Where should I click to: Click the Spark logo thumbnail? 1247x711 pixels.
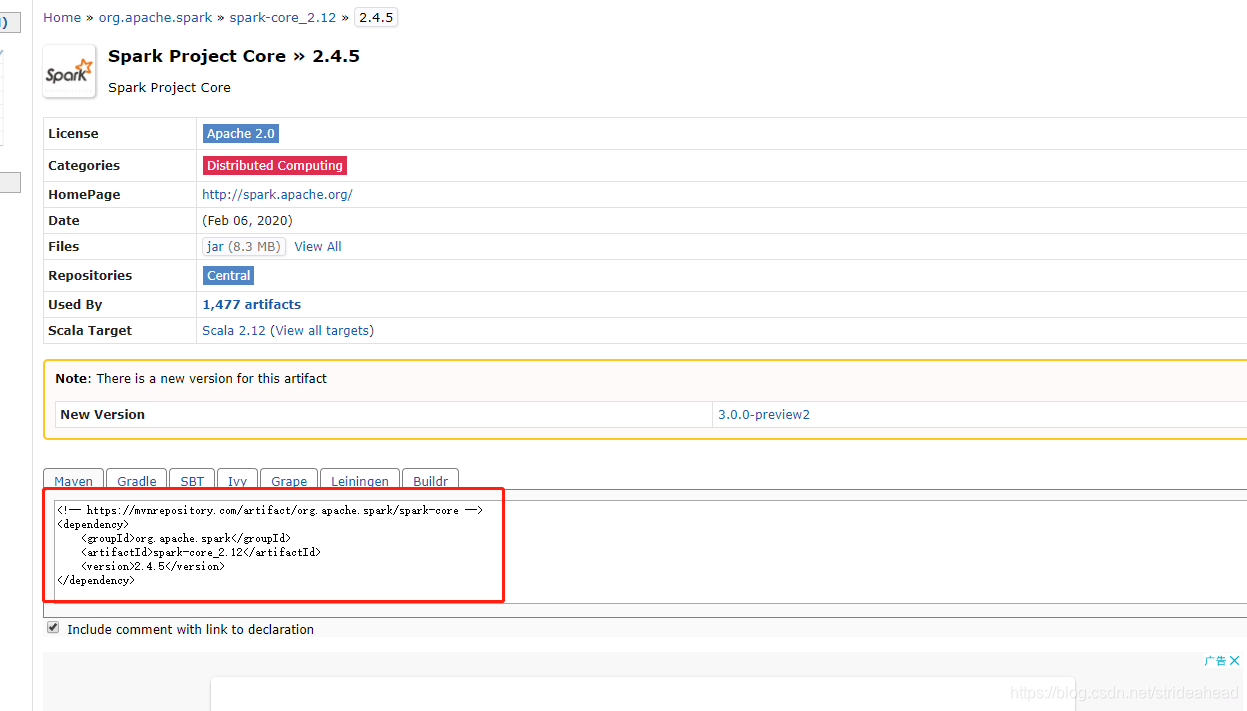(69, 71)
